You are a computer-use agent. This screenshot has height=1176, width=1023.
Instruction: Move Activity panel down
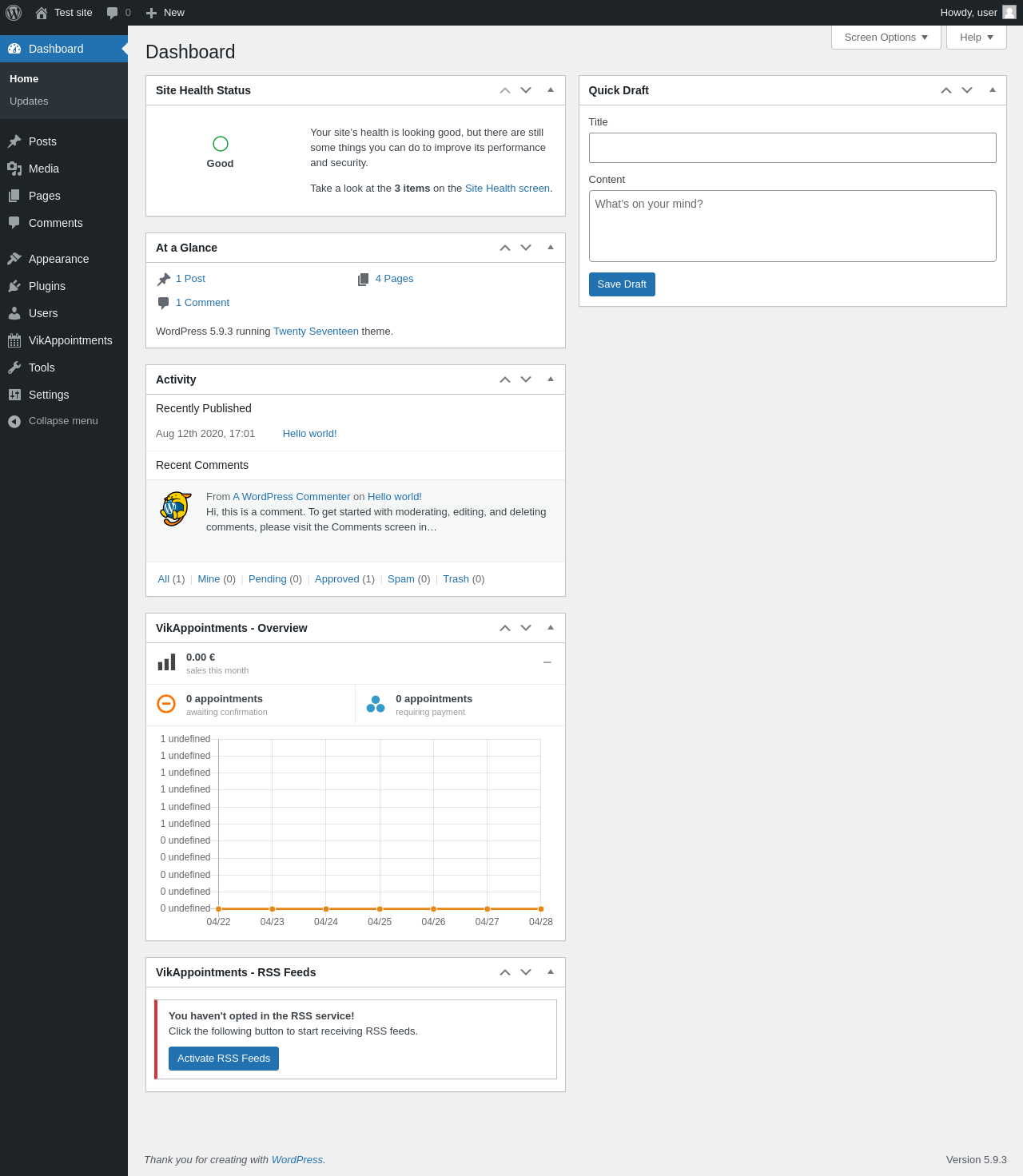point(526,379)
